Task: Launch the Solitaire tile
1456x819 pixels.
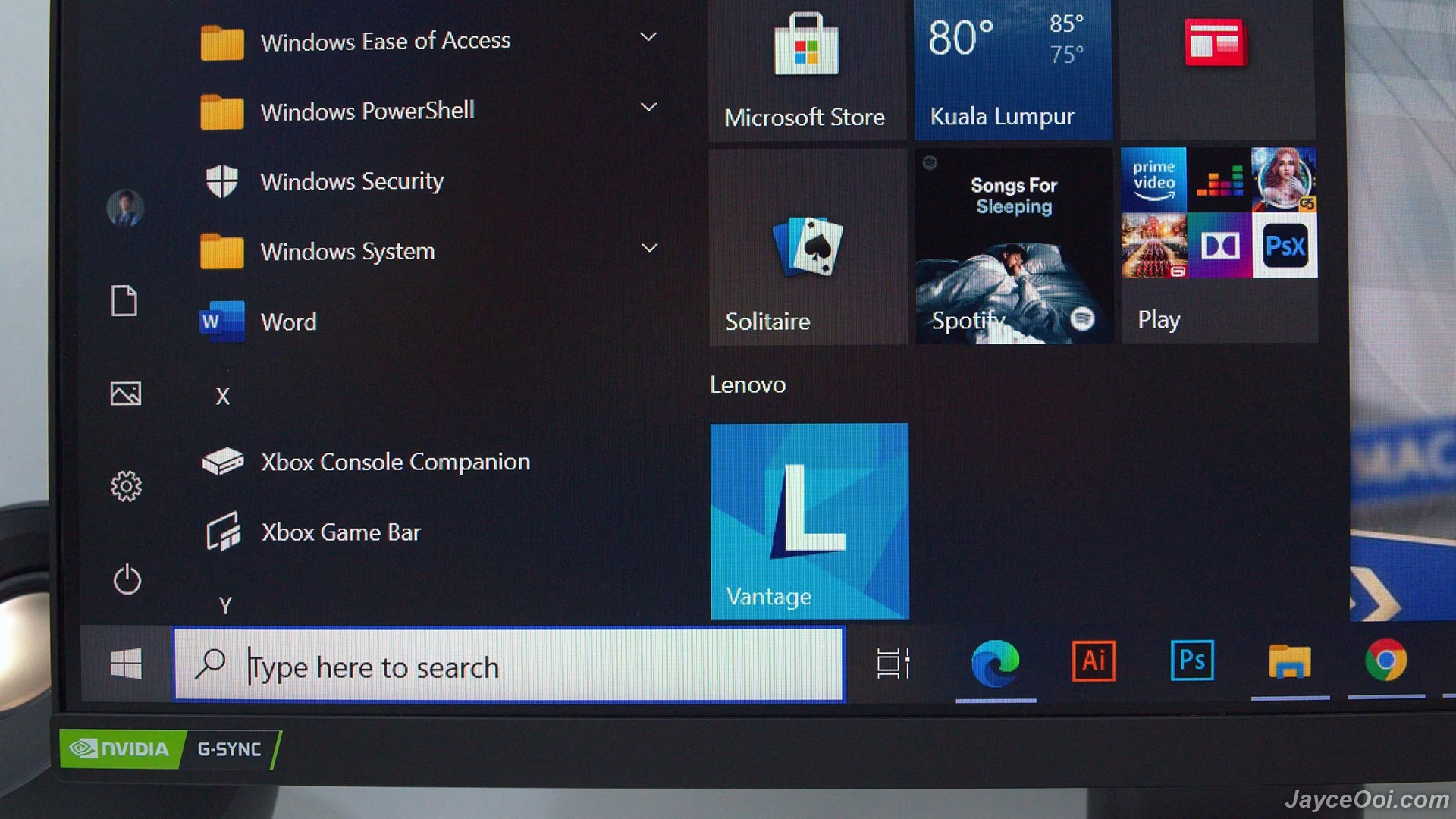Action: pos(808,246)
